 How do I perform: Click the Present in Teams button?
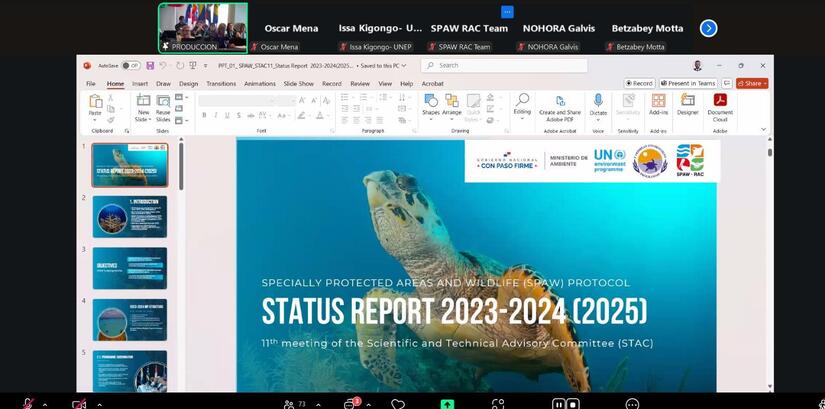point(691,83)
